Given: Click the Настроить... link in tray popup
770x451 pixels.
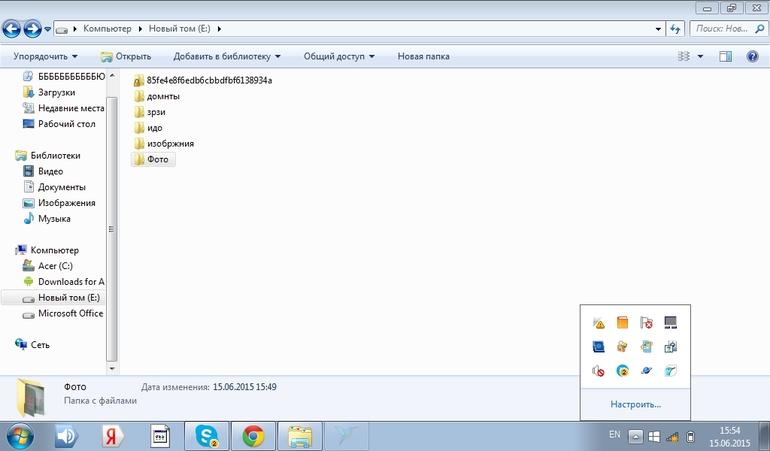Looking at the screenshot, I should (636, 404).
